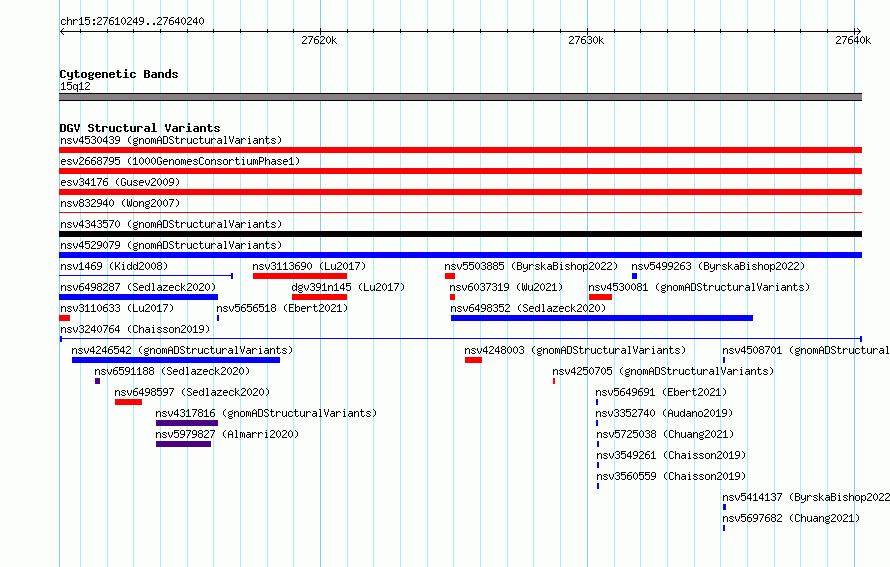Select the esv34176 Gusev2009 variant label
This screenshot has height=567, width=890.
pyautogui.click(x=120, y=182)
